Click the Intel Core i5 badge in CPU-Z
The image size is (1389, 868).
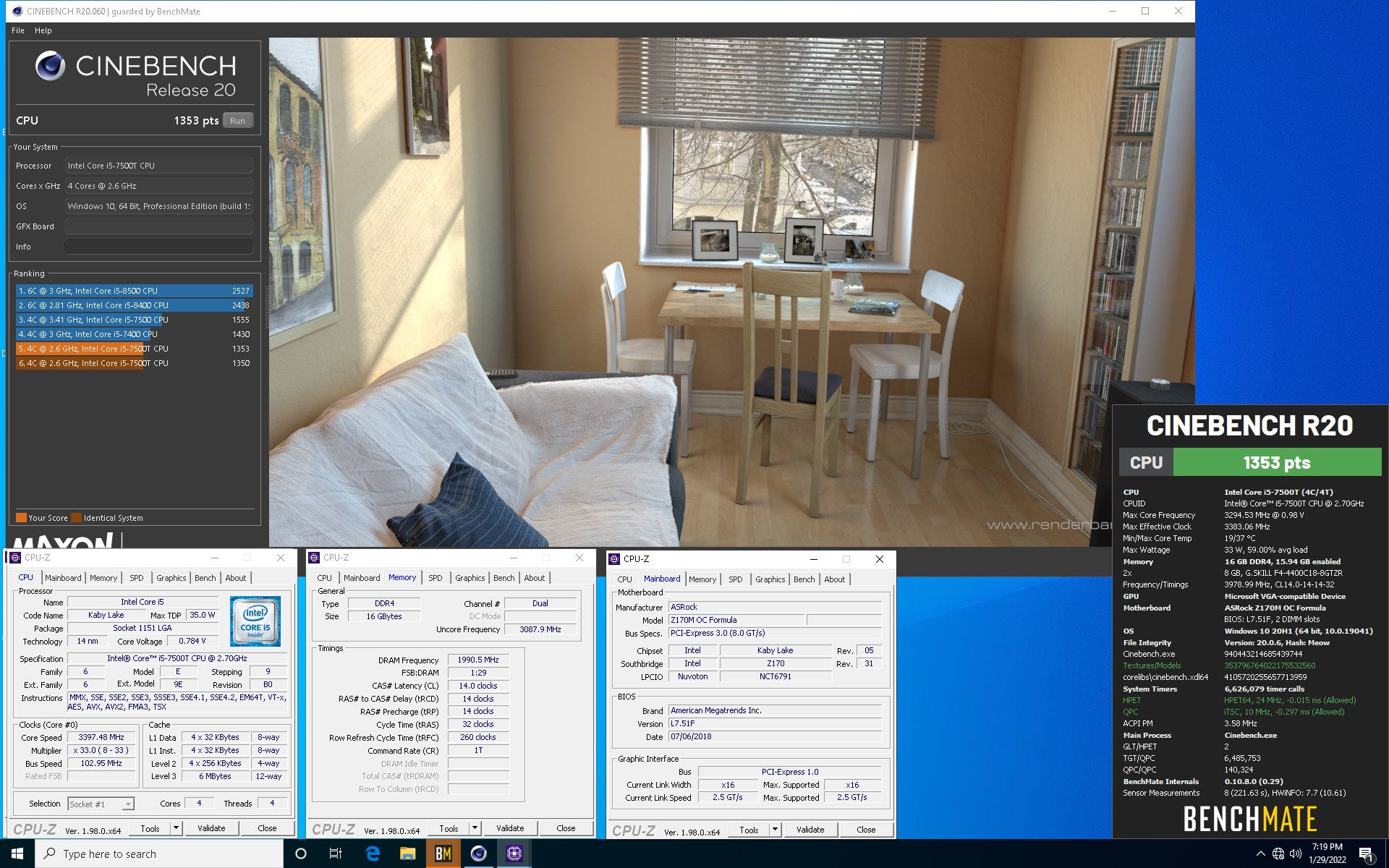coord(255,621)
